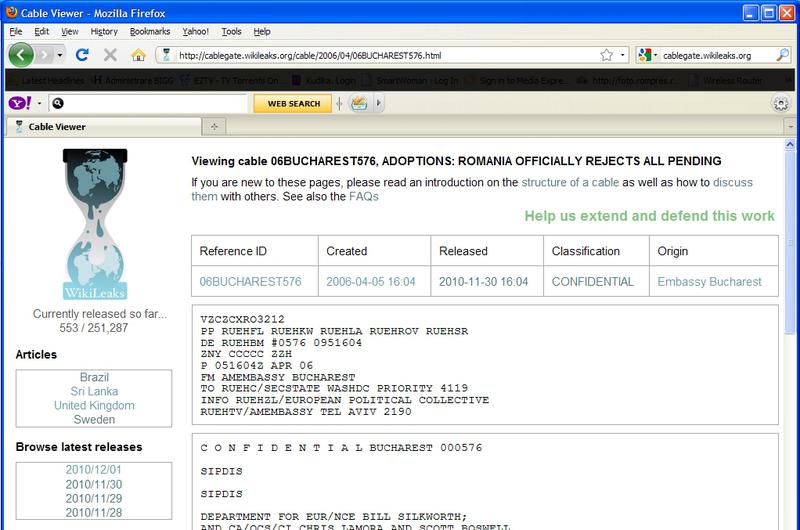Viewport: 800px width, 530px height.
Task: Open the Bookmarks menu
Action: (x=149, y=32)
